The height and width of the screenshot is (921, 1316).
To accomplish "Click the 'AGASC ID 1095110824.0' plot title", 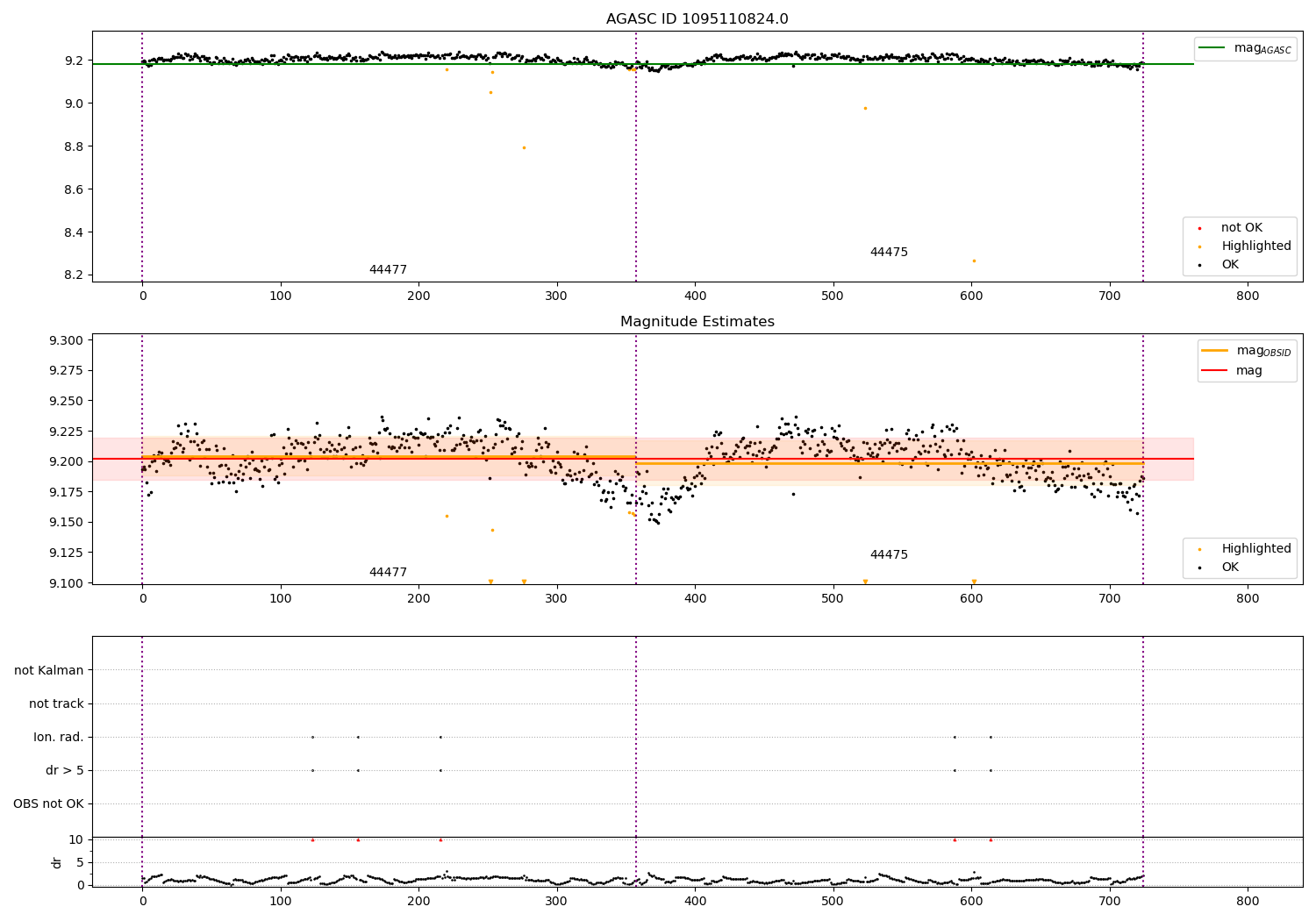I will (697, 19).
